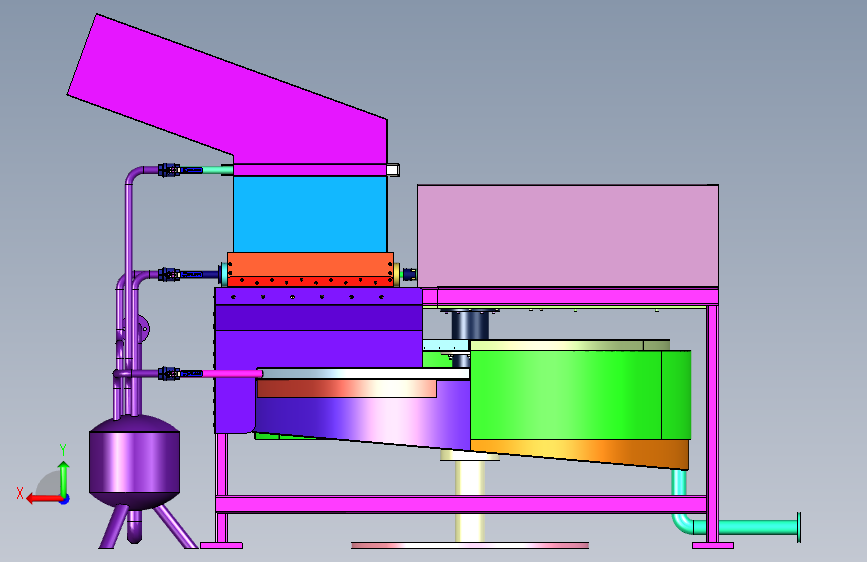Select the round flange on purple piping
Screen dimensions: 867x562
(x=143, y=329)
